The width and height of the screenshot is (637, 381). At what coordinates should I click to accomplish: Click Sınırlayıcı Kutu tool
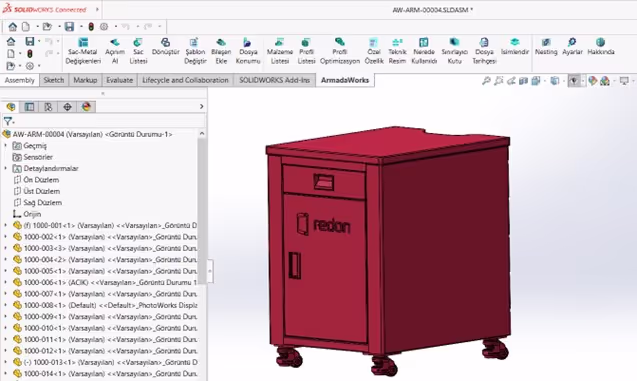[455, 51]
